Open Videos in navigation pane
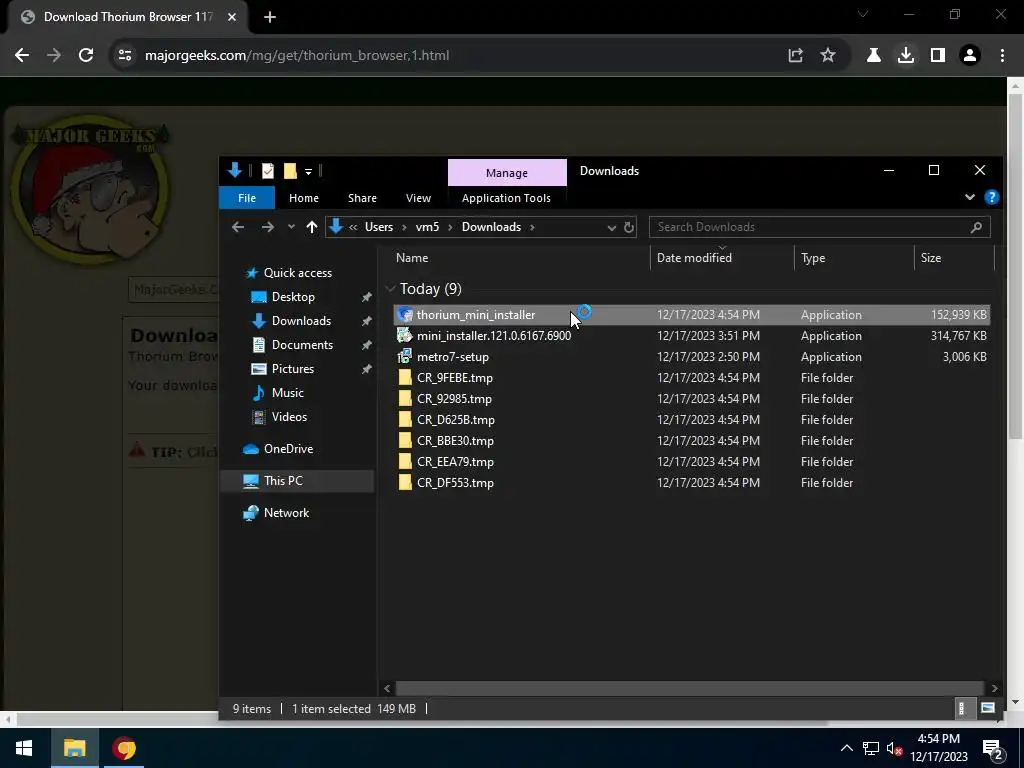Screen dimensions: 1024x768 point(289,417)
